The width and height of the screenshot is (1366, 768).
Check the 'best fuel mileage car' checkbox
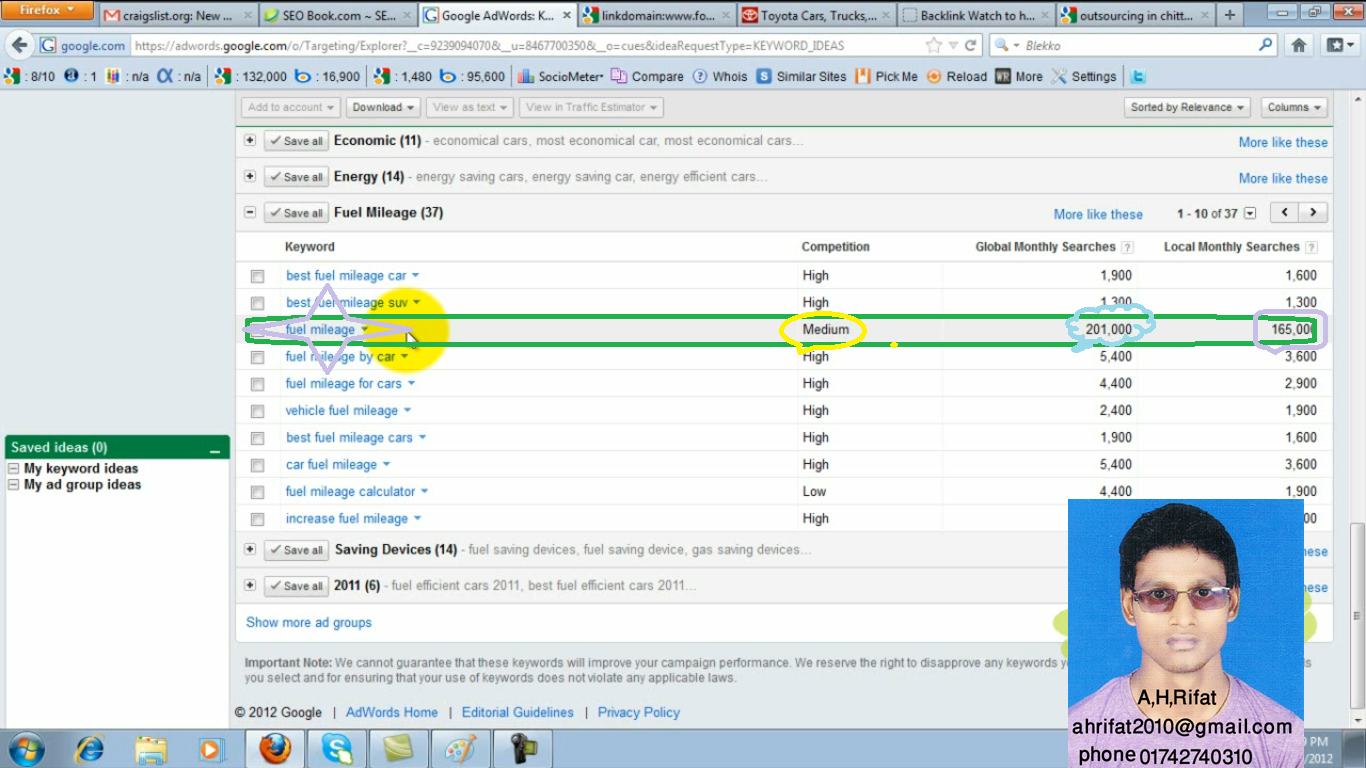pyautogui.click(x=257, y=276)
